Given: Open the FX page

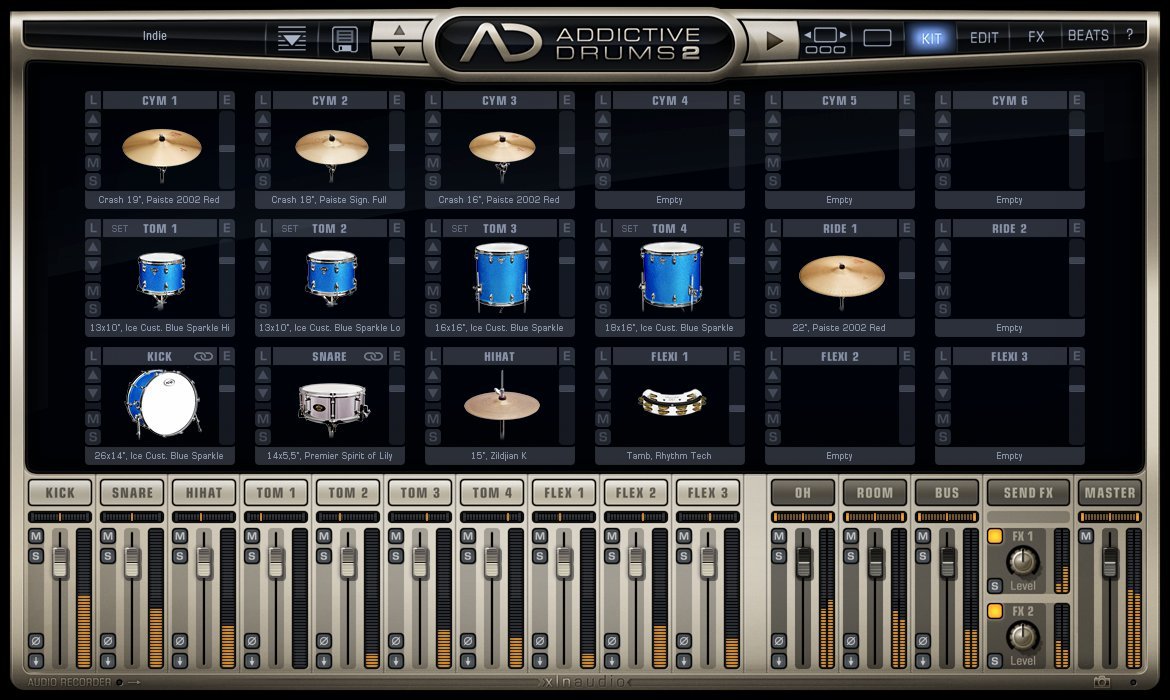Looking at the screenshot, I should (x=1036, y=37).
